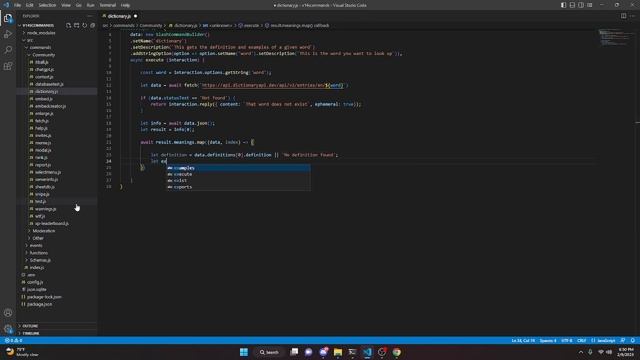Click Ln/Col cursor position in status bar
This screenshot has width=640, height=360.
pyautogui.click(x=523, y=340)
